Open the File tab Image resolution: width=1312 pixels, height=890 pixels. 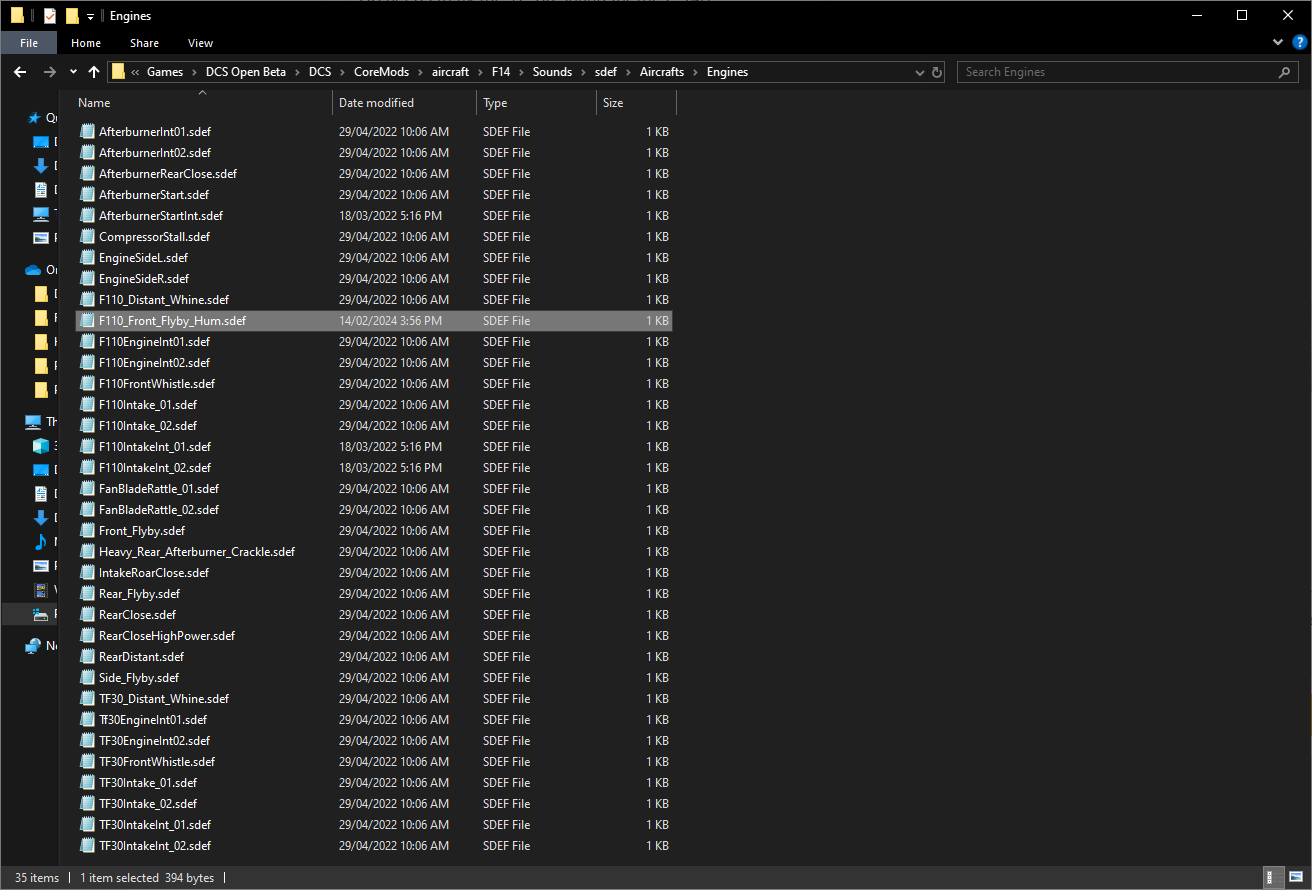pos(29,43)
